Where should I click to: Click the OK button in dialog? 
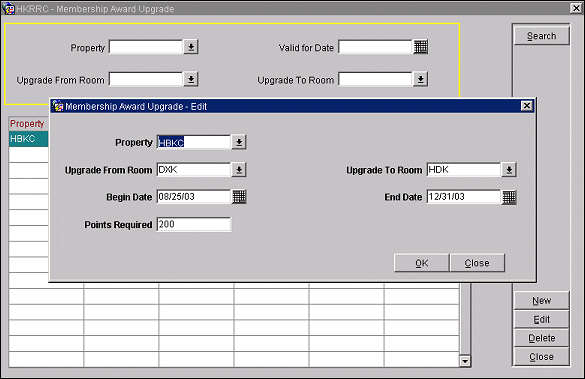422,263
